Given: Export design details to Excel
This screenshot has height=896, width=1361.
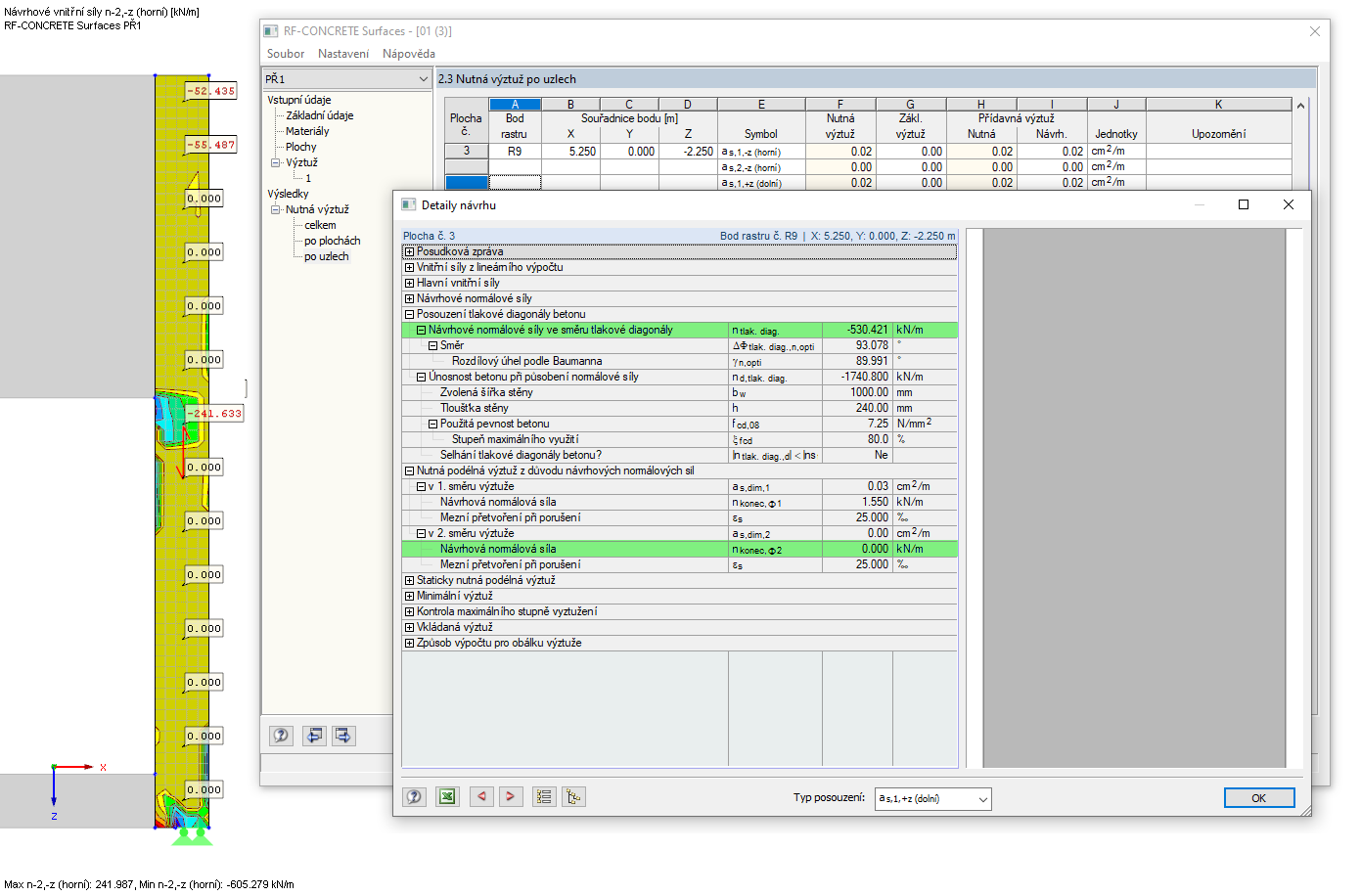Looking at the screenshot, I should coord(447,797).
